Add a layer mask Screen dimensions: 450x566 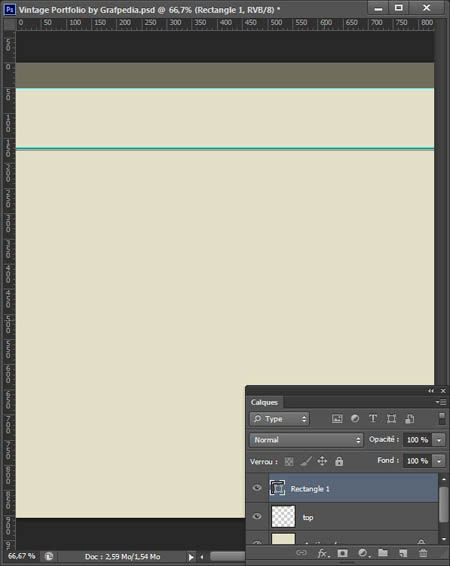pos(342,553)
